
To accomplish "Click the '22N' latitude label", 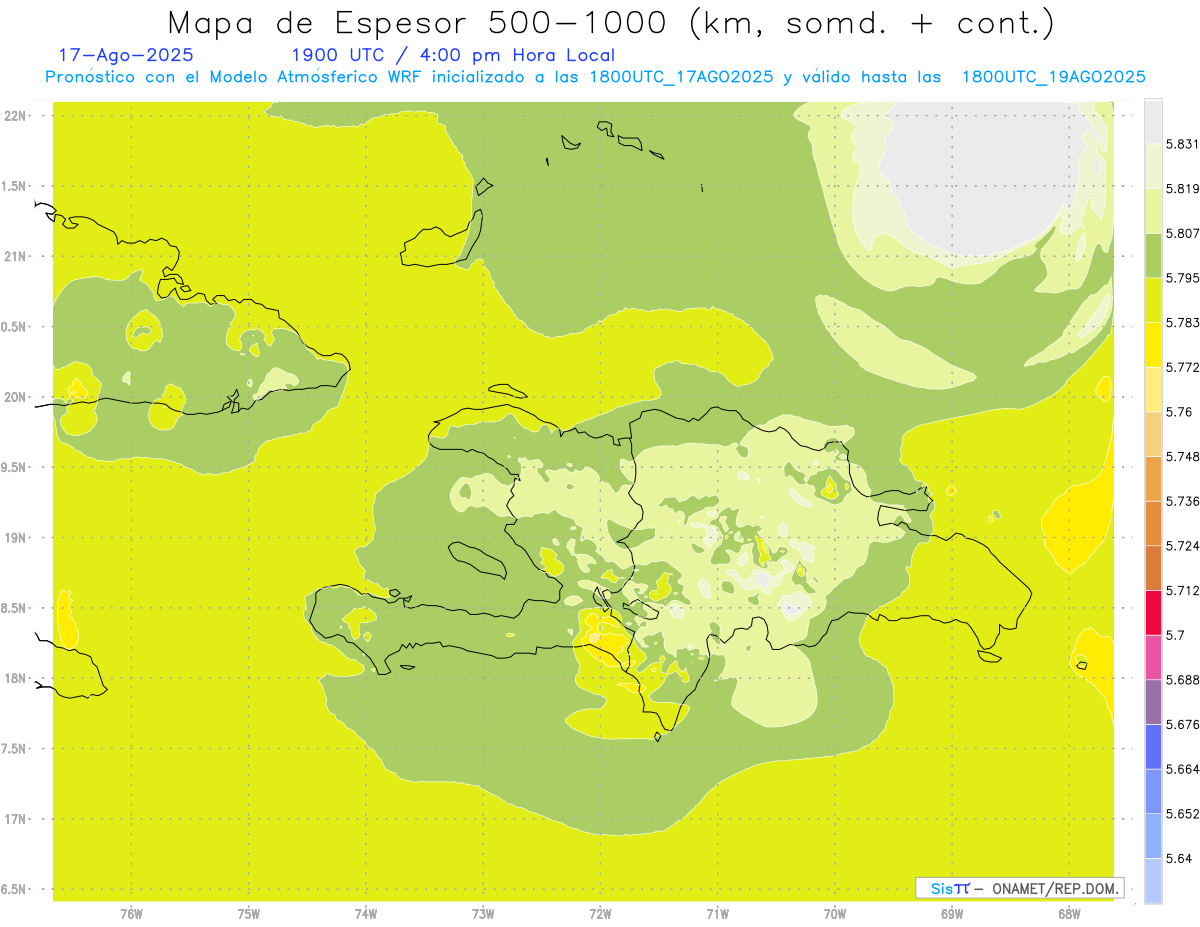I will tap(14, 116).
